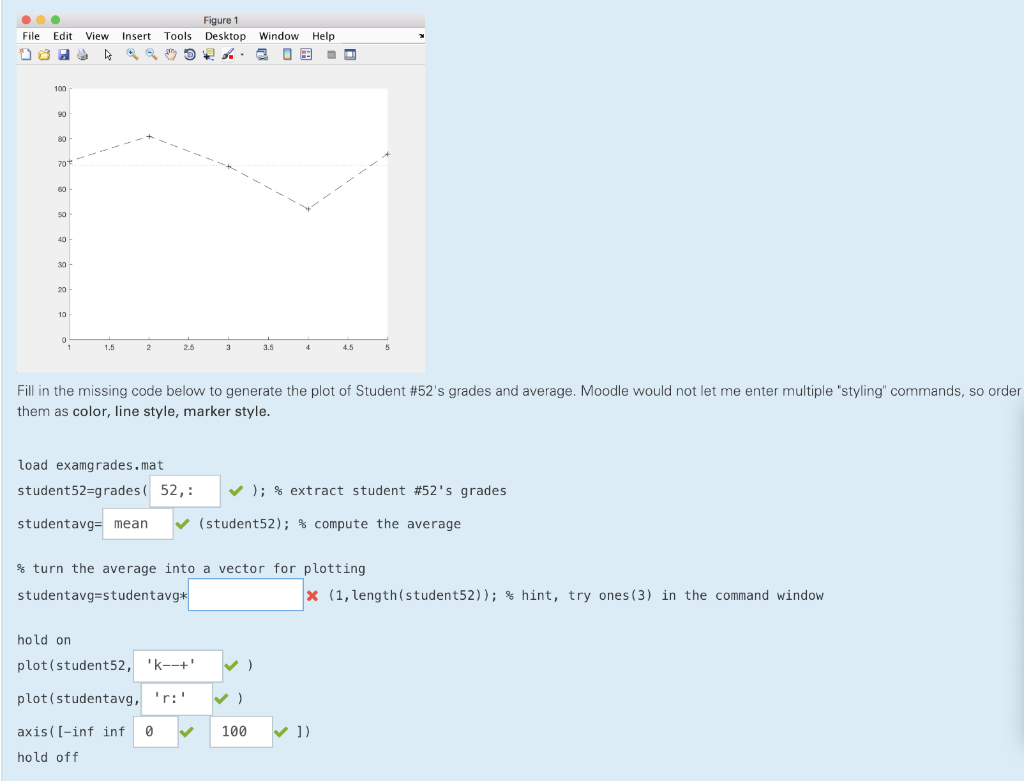Click the Show Plot Tools icon
The height and width of the screenshot is (781, 1024).
[x=350, y=55]
